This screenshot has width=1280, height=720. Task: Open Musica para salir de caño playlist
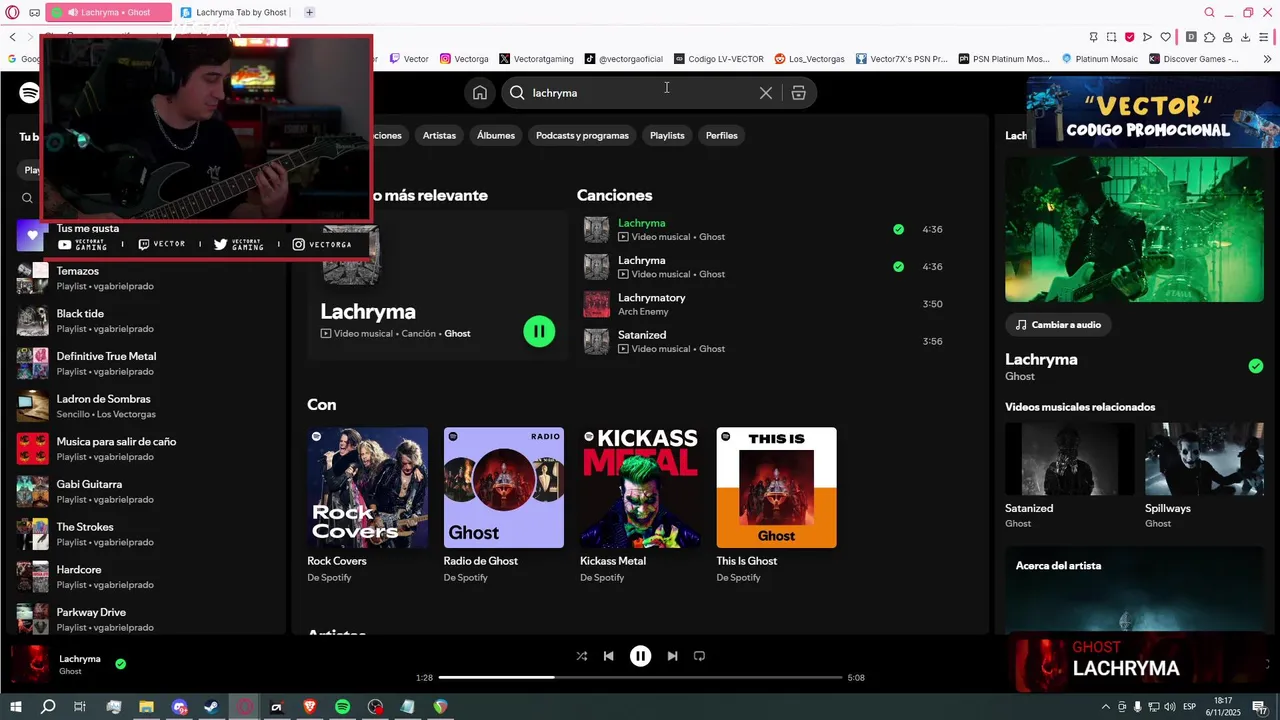[x=145, y=449]
